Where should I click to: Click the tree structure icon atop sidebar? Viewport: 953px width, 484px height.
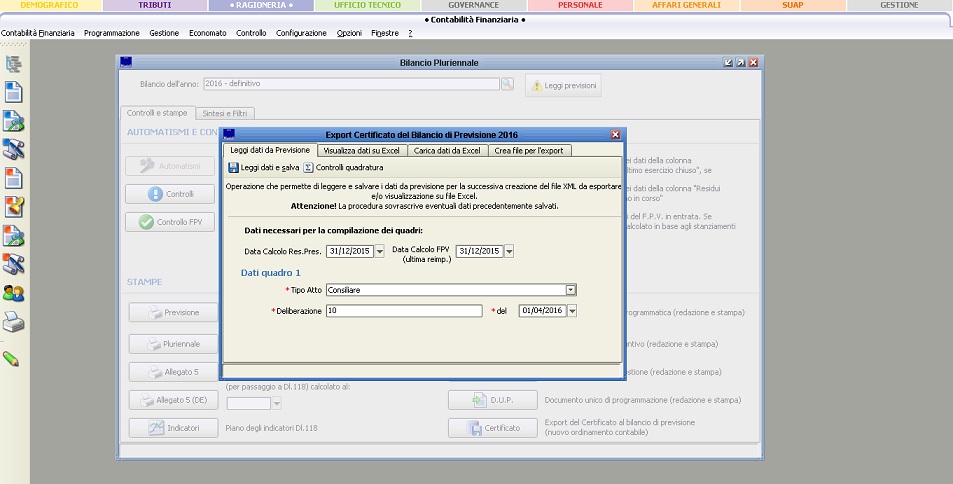point(14,65)
